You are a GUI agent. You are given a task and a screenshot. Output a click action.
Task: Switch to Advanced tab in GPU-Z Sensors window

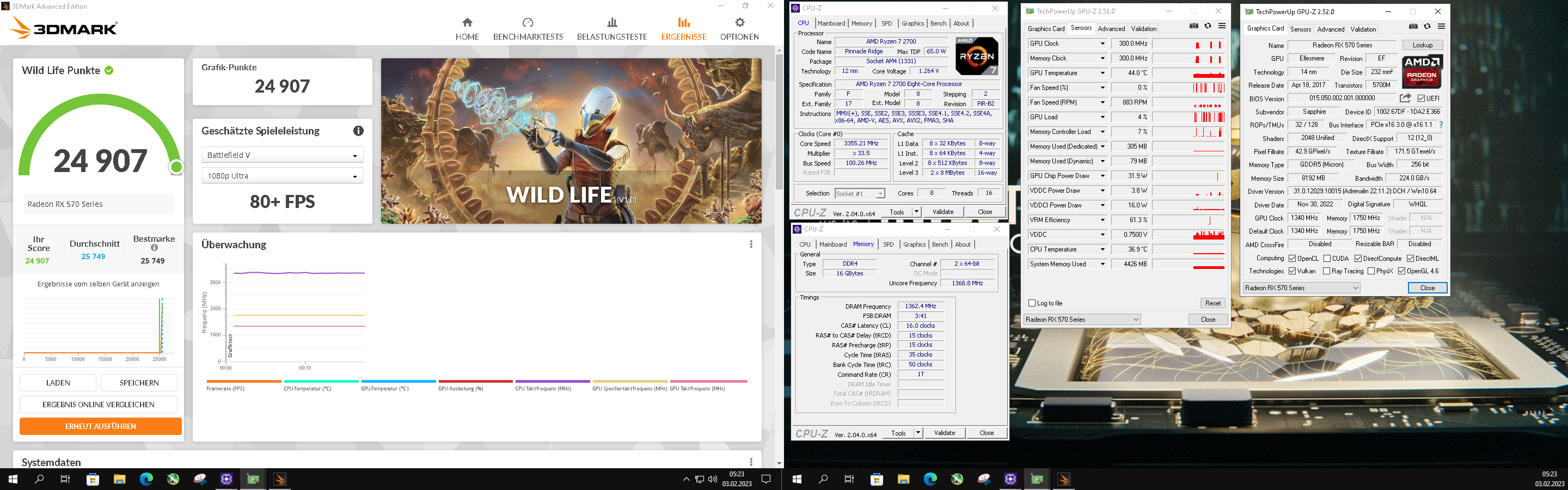1111,29
